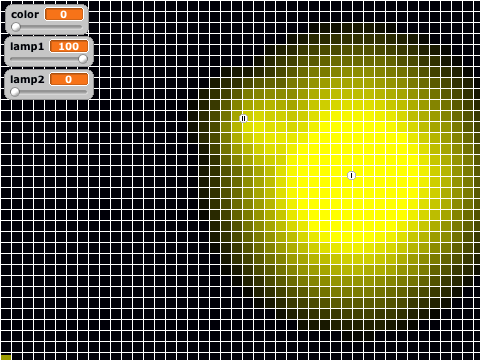Click the color slider handle
This screenshot has height=360, width=480.
[16, 27]
